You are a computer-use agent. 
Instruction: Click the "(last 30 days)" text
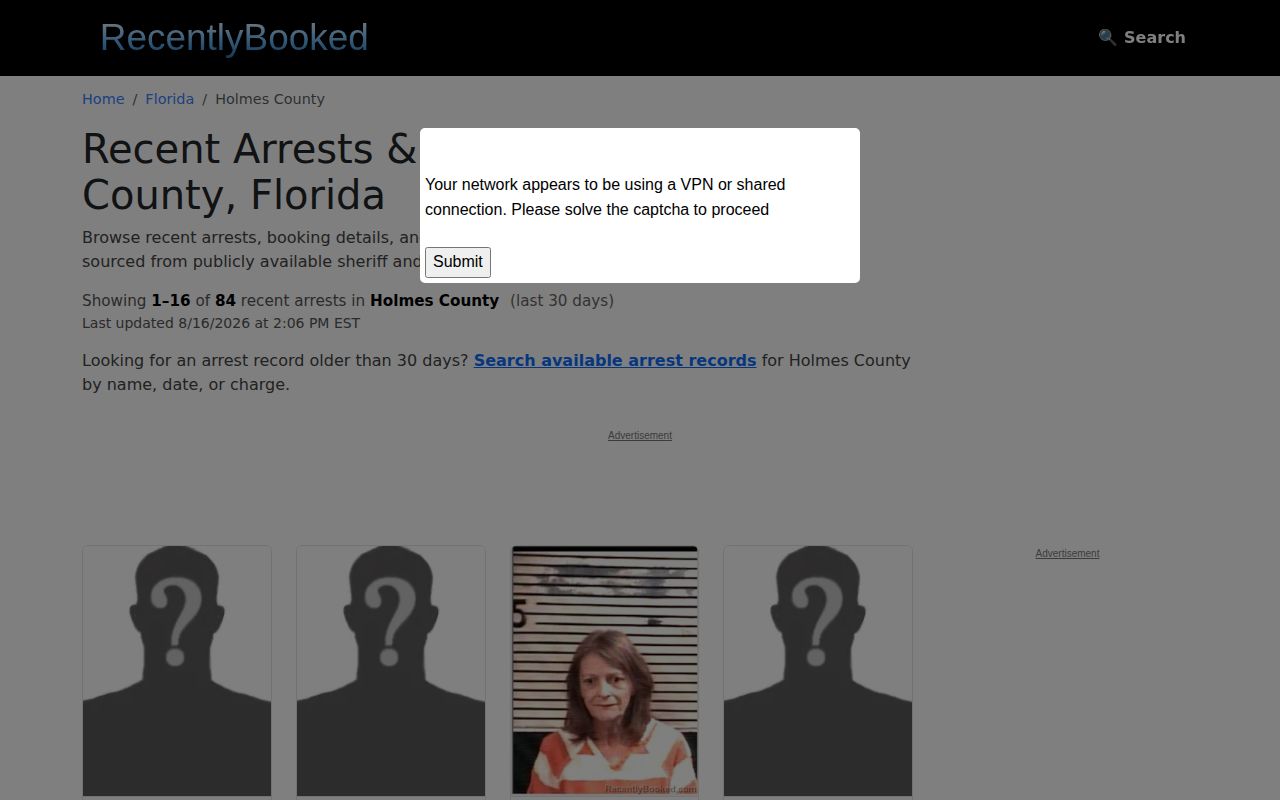pos(562,300)
